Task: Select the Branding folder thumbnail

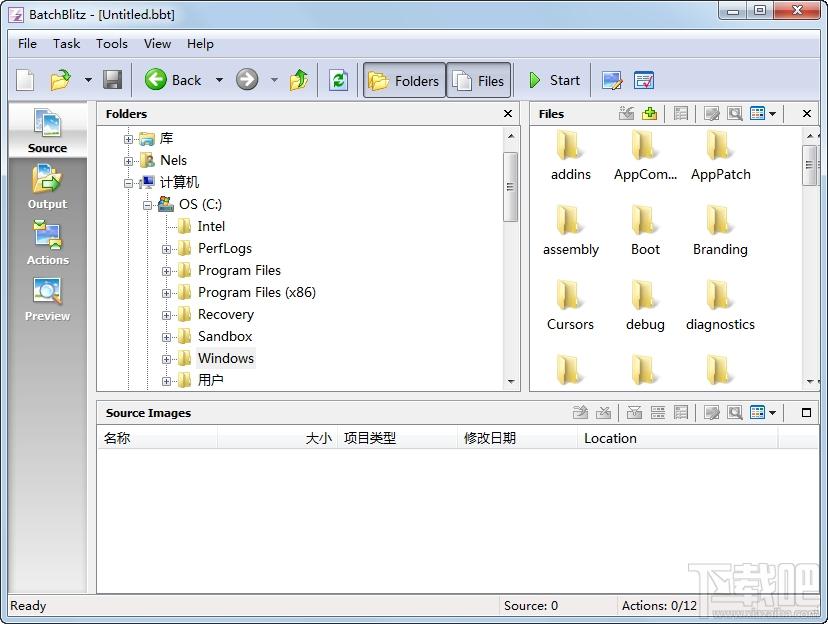Action: point(720,230)
